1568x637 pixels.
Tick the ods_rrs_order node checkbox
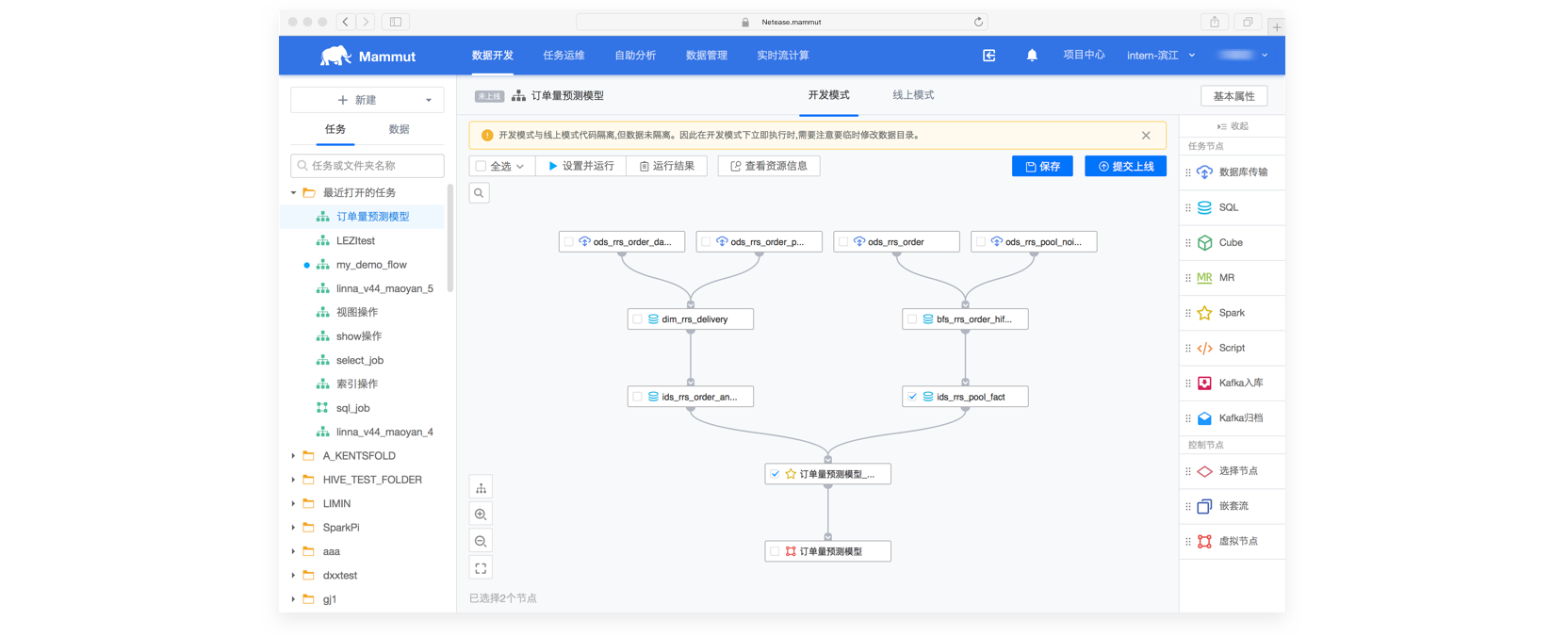[x=843, y=242]
